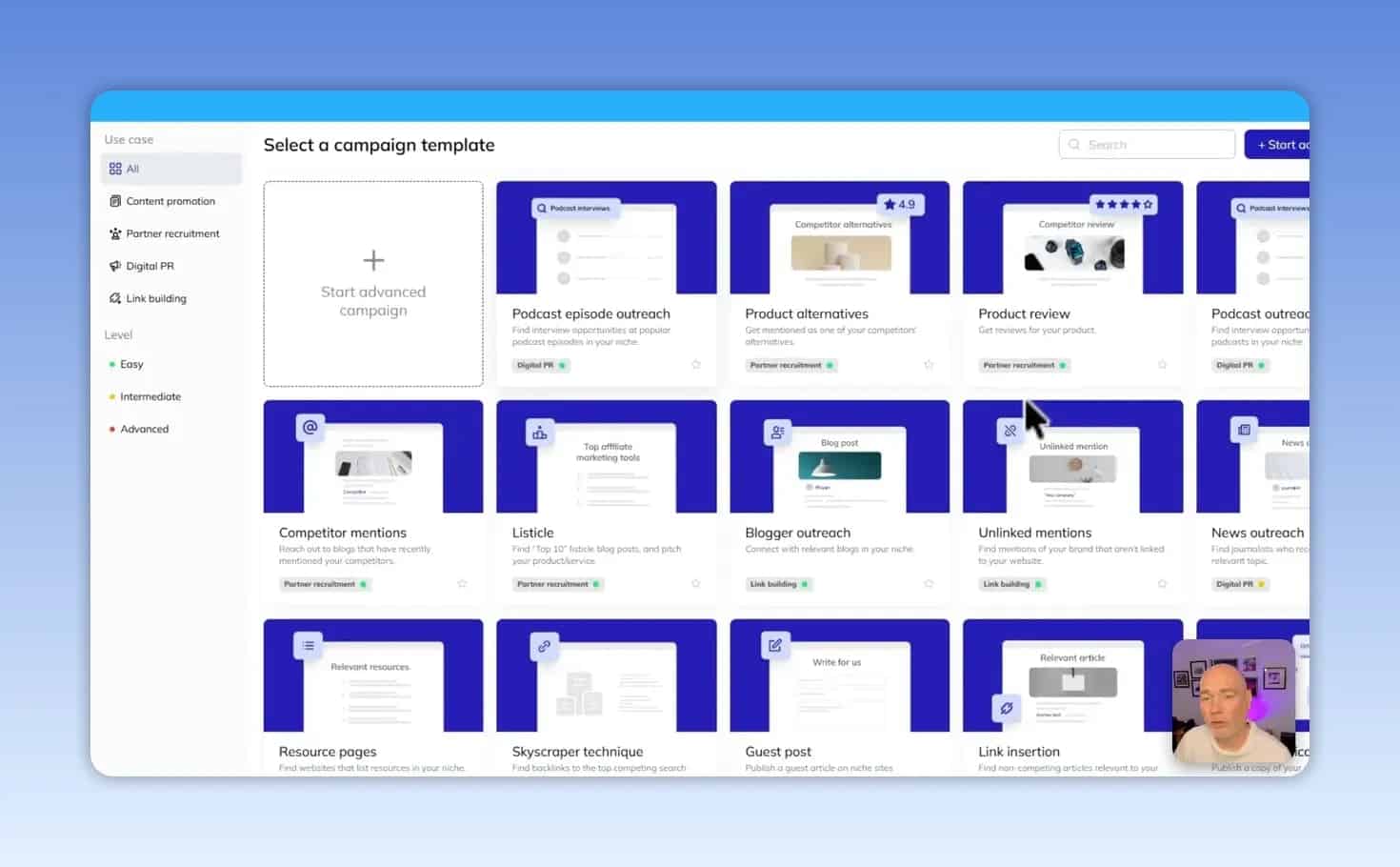Filter templates by Easy level
The image size is (1400, 867).
126,364
